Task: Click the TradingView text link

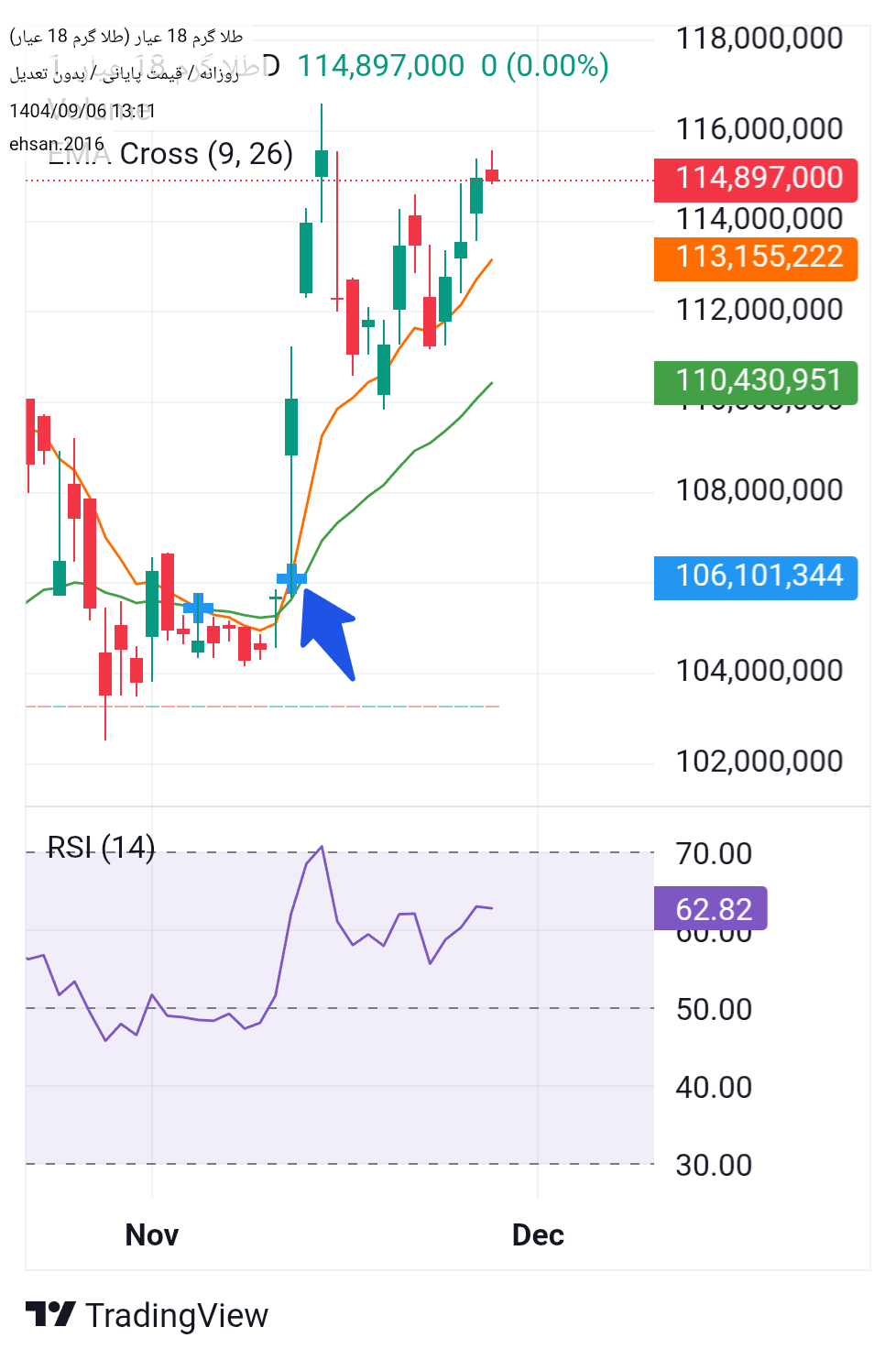Action: [177, 1315]
